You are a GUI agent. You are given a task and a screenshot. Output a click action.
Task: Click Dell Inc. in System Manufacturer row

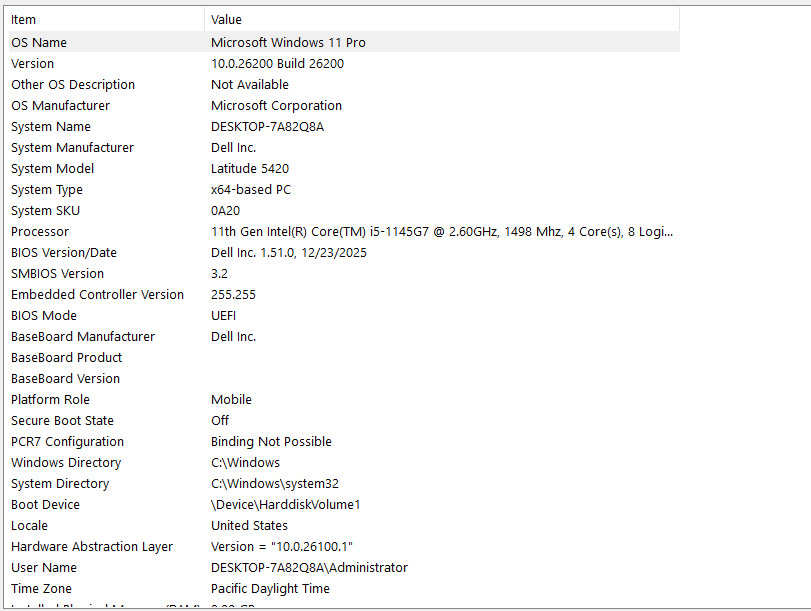tap(233, 147)
